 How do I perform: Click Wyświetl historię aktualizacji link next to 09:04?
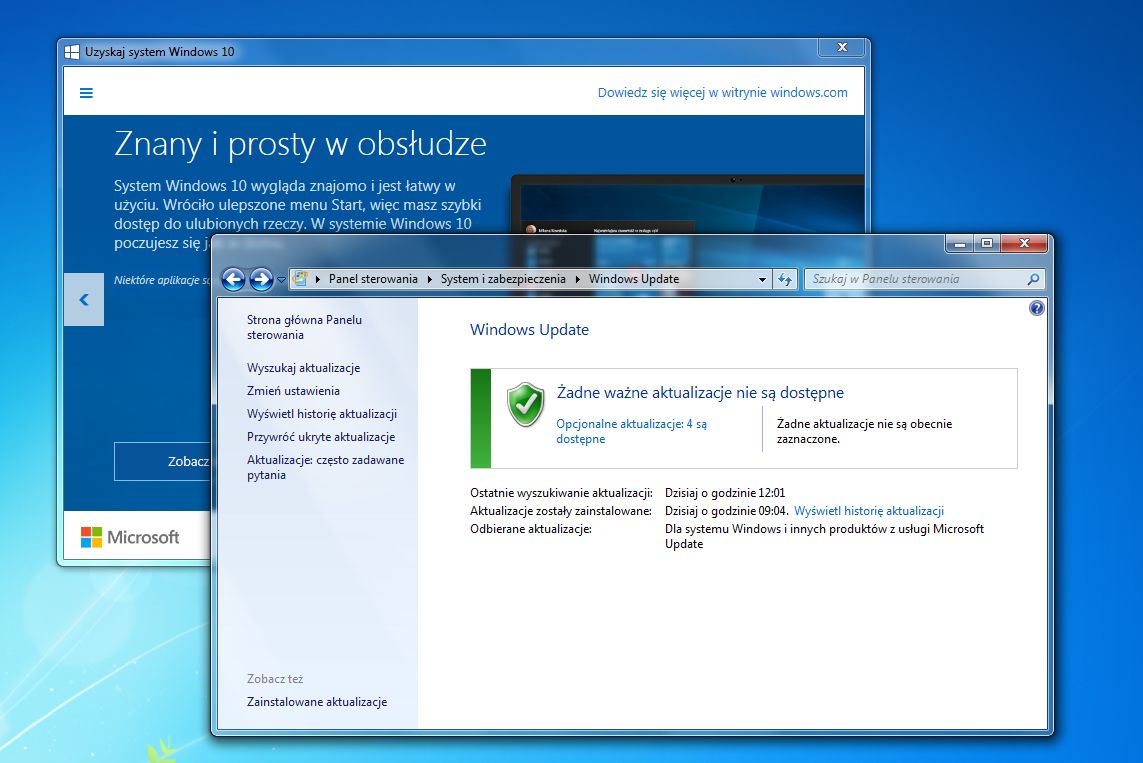pyautogui.click(x=869, y=511)
